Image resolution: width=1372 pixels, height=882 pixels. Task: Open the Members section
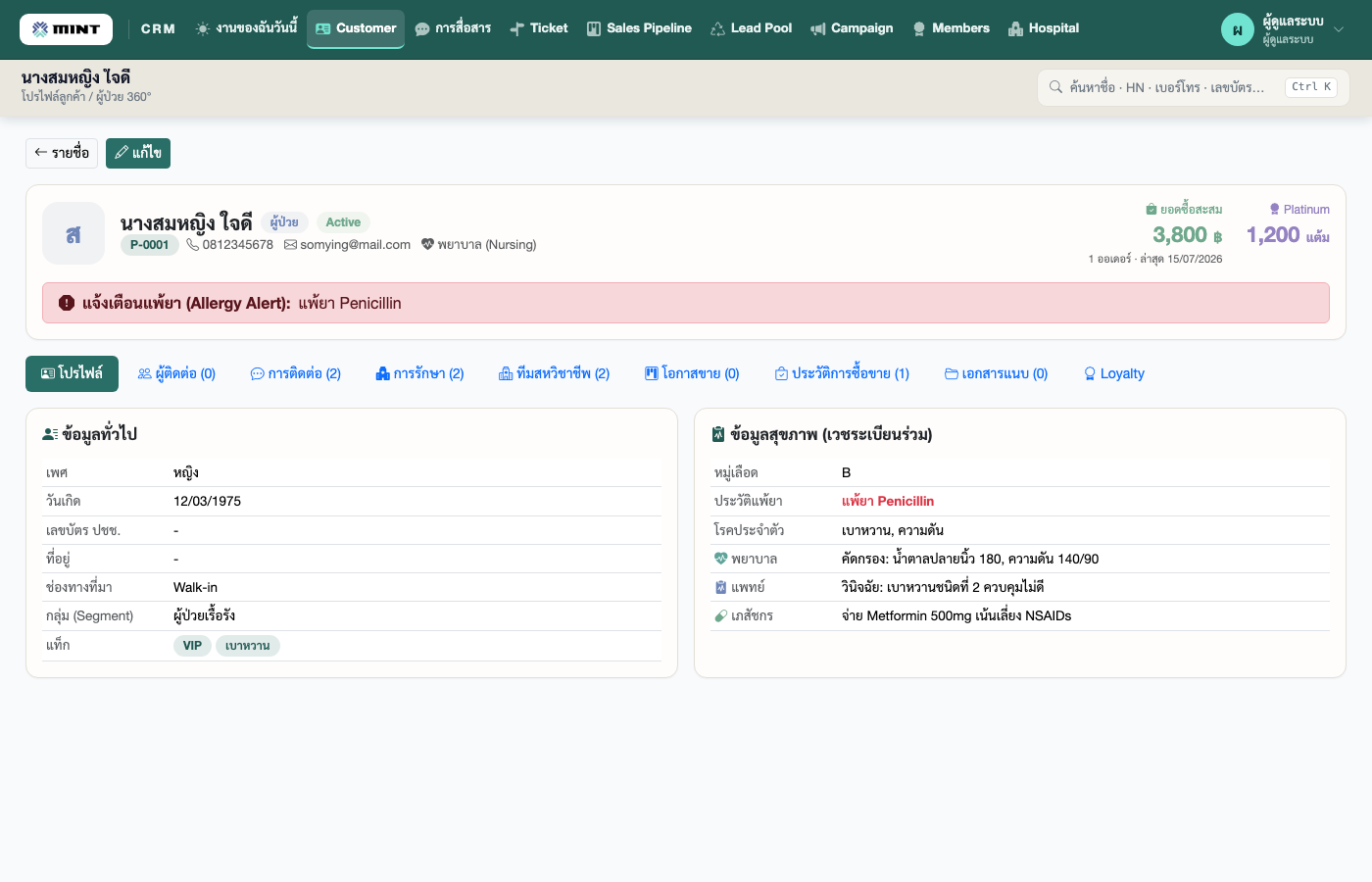[951, 28]
